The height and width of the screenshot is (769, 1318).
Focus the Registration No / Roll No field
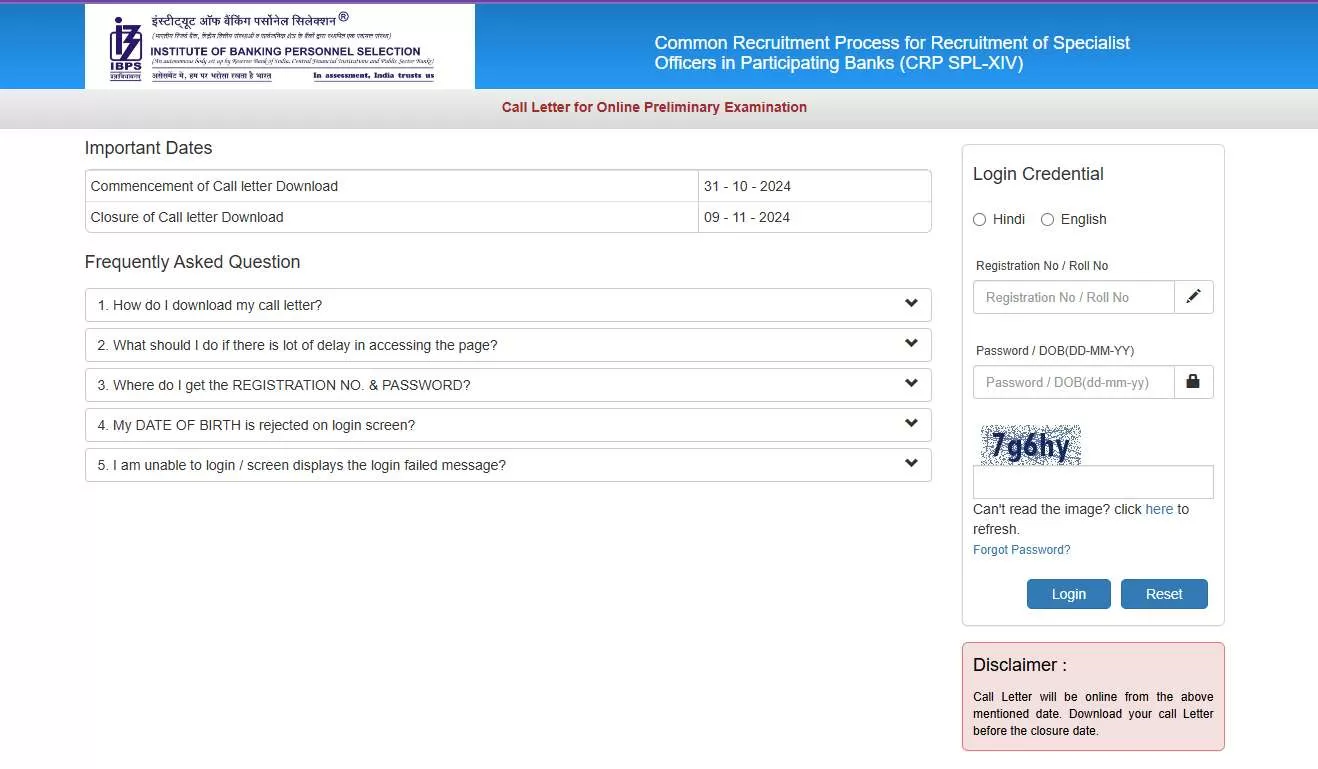1073,297
